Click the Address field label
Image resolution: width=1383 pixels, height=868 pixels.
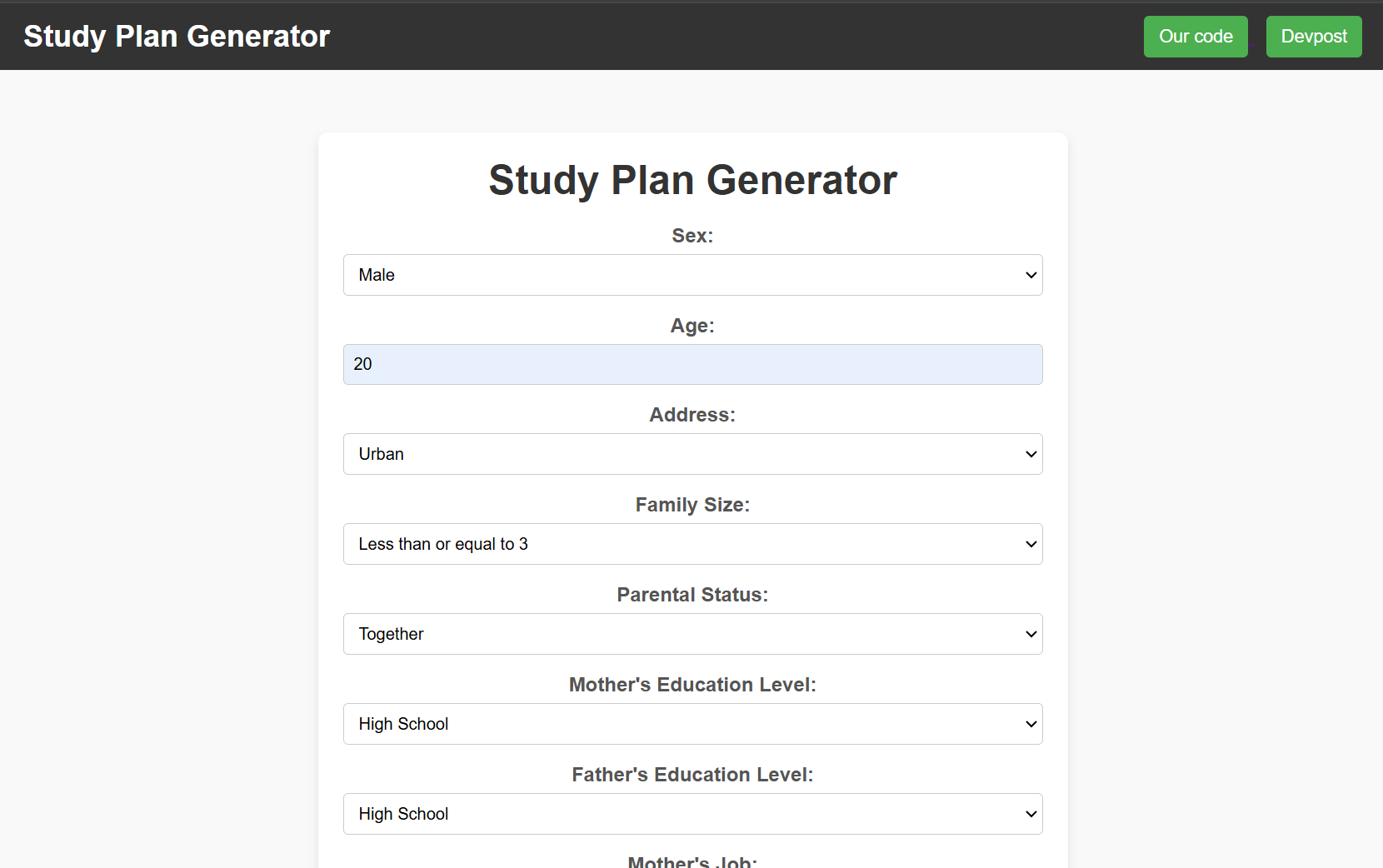point(693,415)
